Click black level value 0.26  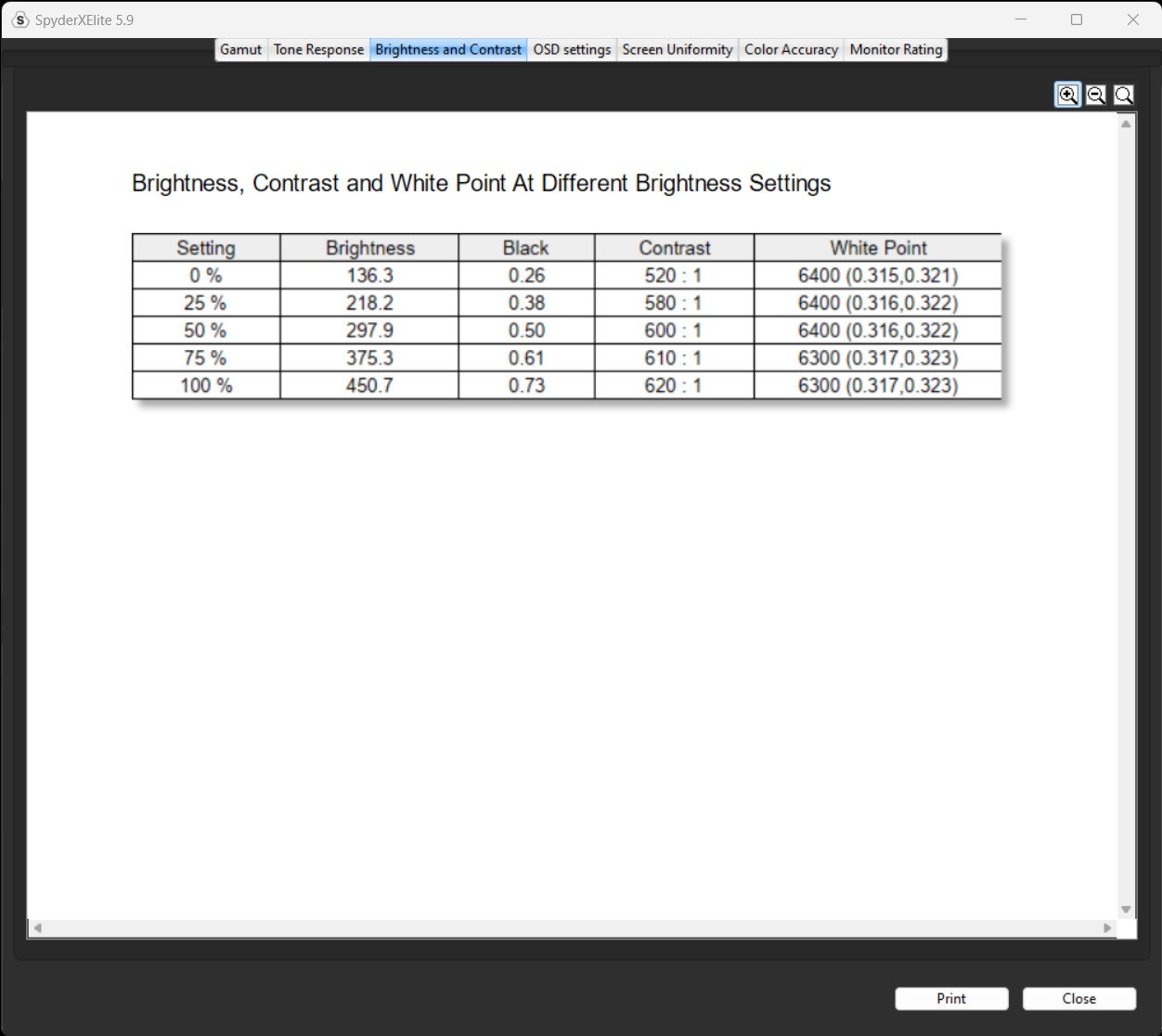pyautogui.click(x=526, y=276)
